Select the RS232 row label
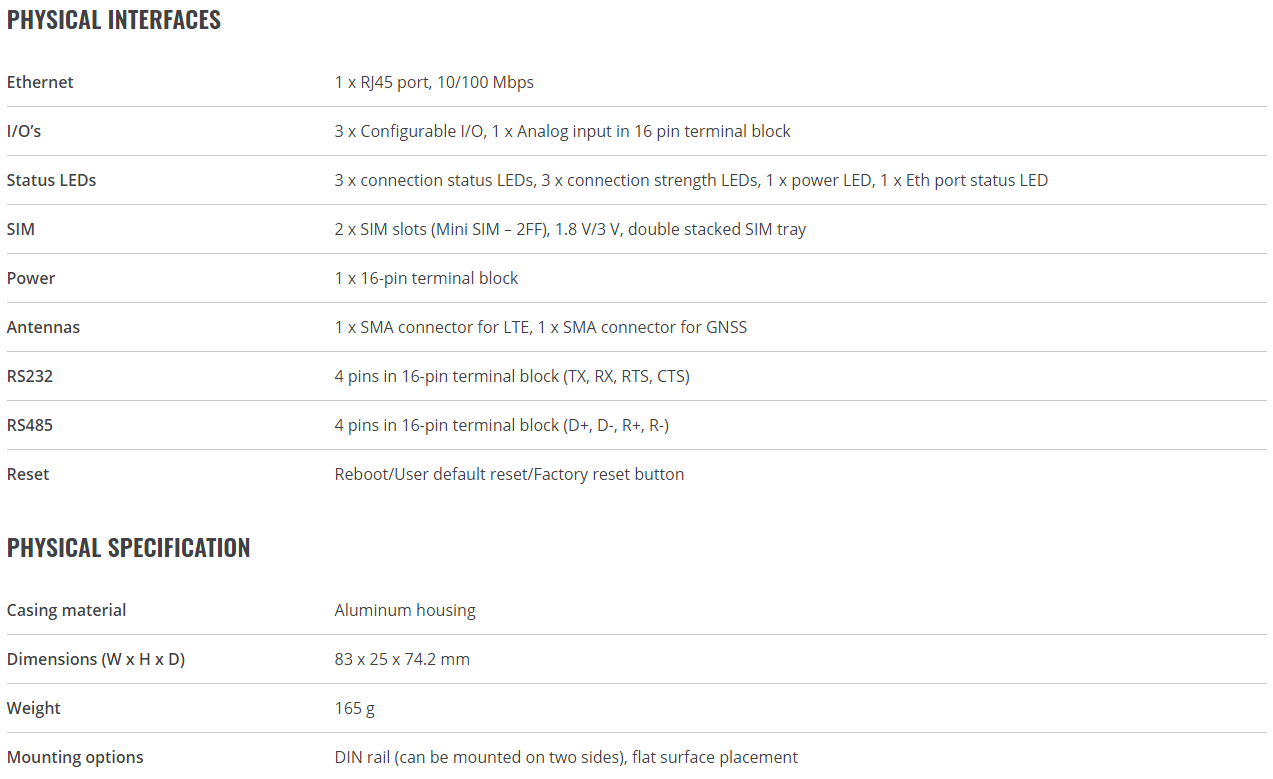This screenshot has height=779, width=1273. point(30,376)
